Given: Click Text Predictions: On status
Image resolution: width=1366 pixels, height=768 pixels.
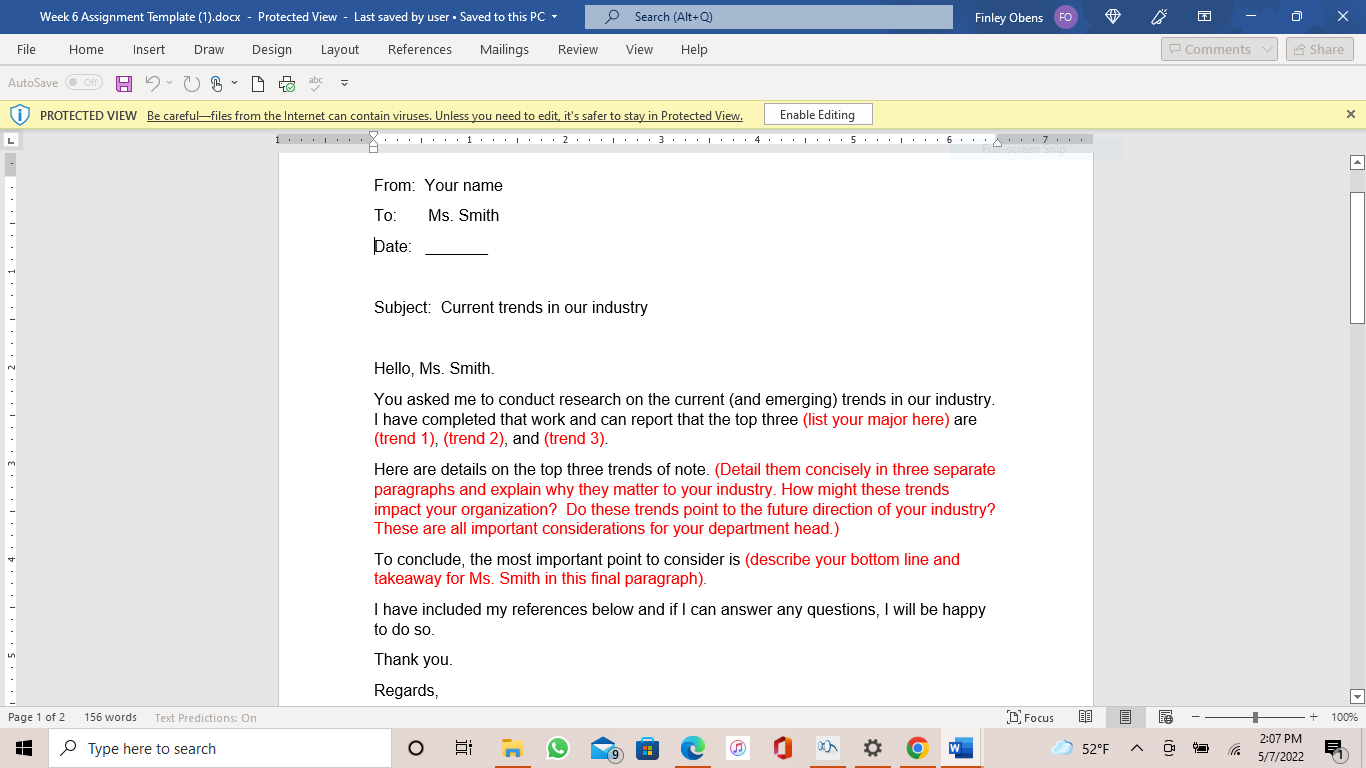Looking at the screenshot, I should pyautogui.click(x=205, y=718).
